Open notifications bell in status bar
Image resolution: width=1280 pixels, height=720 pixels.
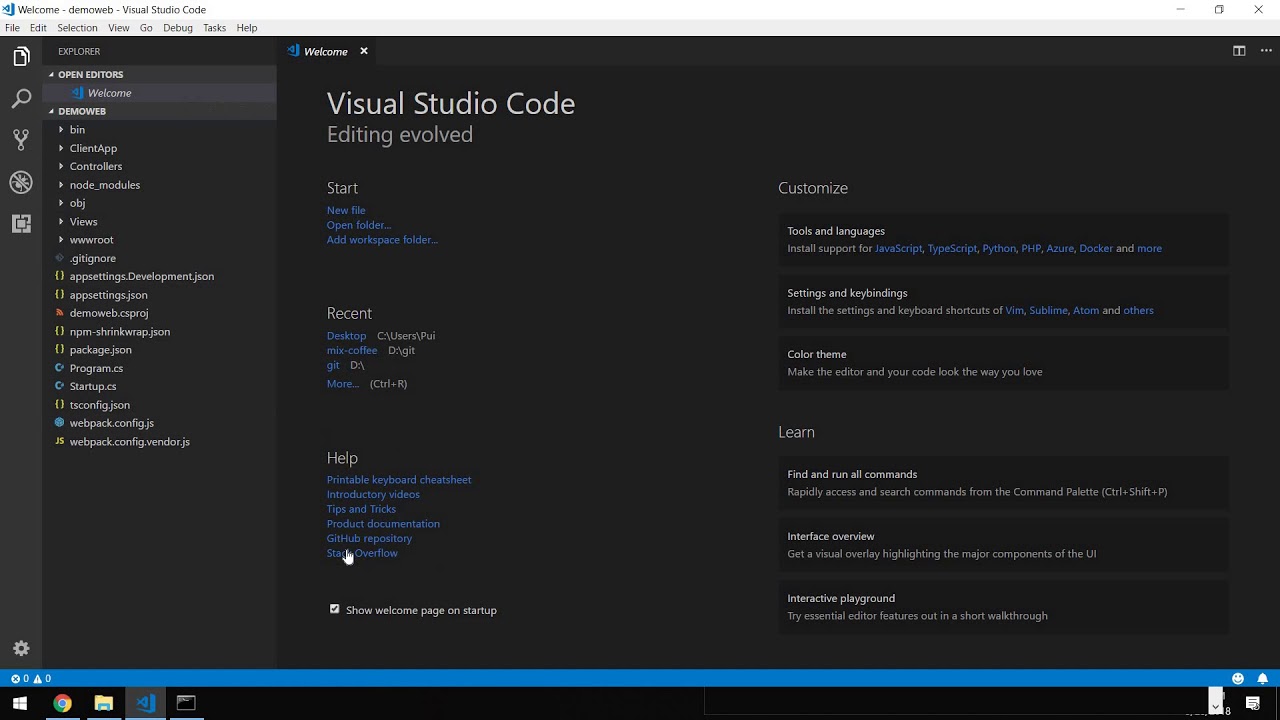click(1263, 678)
